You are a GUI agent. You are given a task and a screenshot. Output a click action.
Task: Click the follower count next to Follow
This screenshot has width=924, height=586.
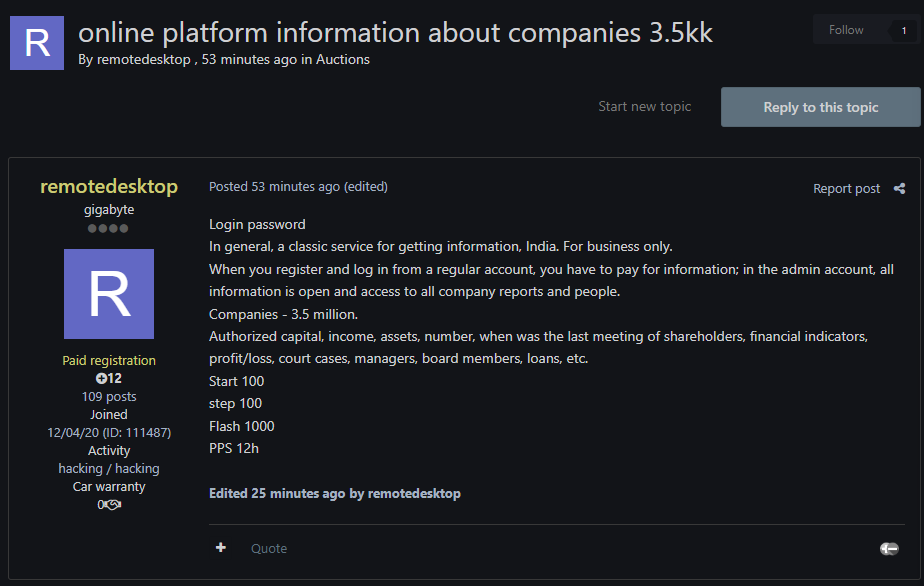pyautogui.click(x=904, y=30)
